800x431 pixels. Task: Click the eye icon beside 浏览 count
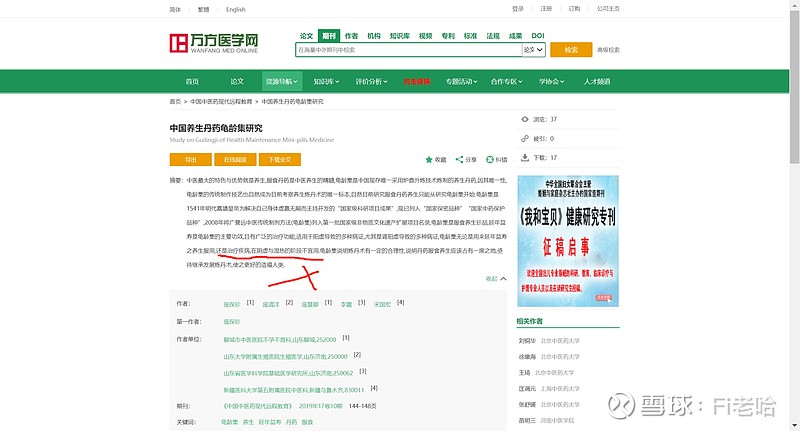(524, 119)
